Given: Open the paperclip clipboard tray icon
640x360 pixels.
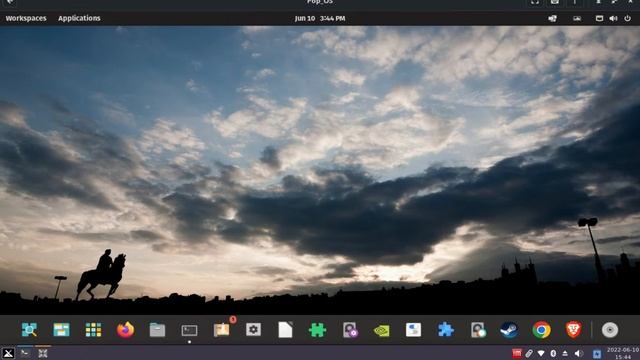Looking at the screenshot, I should pyautogui.click(x=529, y=353).
